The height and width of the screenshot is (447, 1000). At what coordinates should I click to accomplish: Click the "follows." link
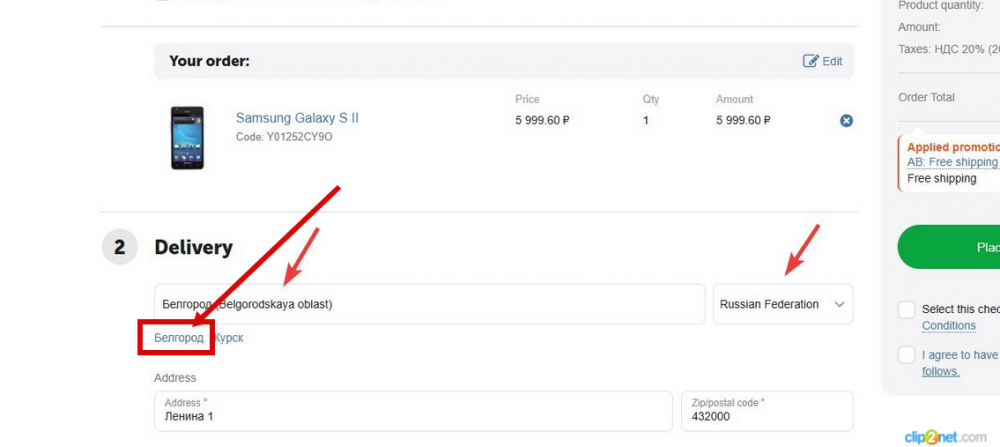tap(941, 371)
